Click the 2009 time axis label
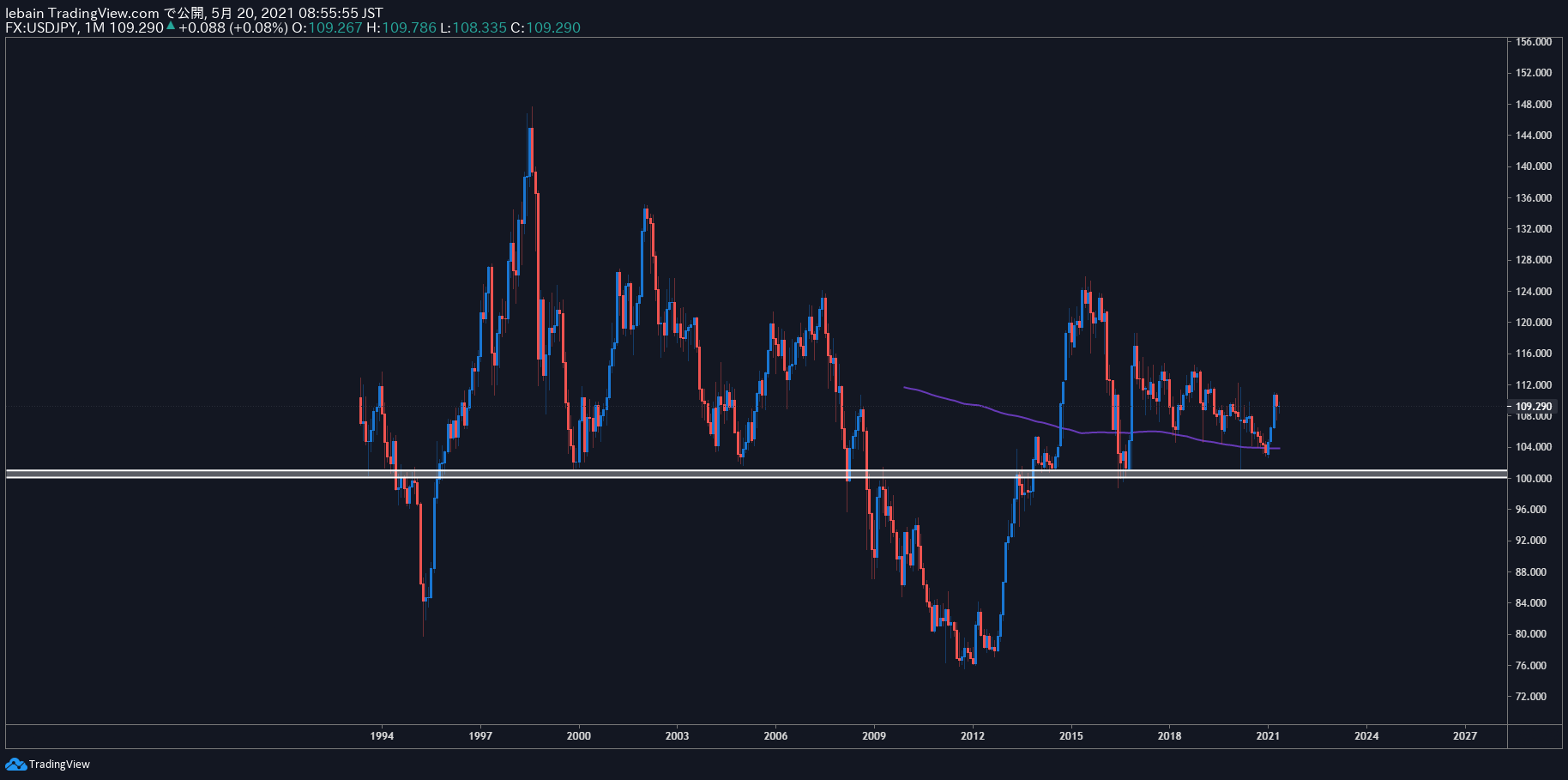The image size is (1568, 780). 874,735
